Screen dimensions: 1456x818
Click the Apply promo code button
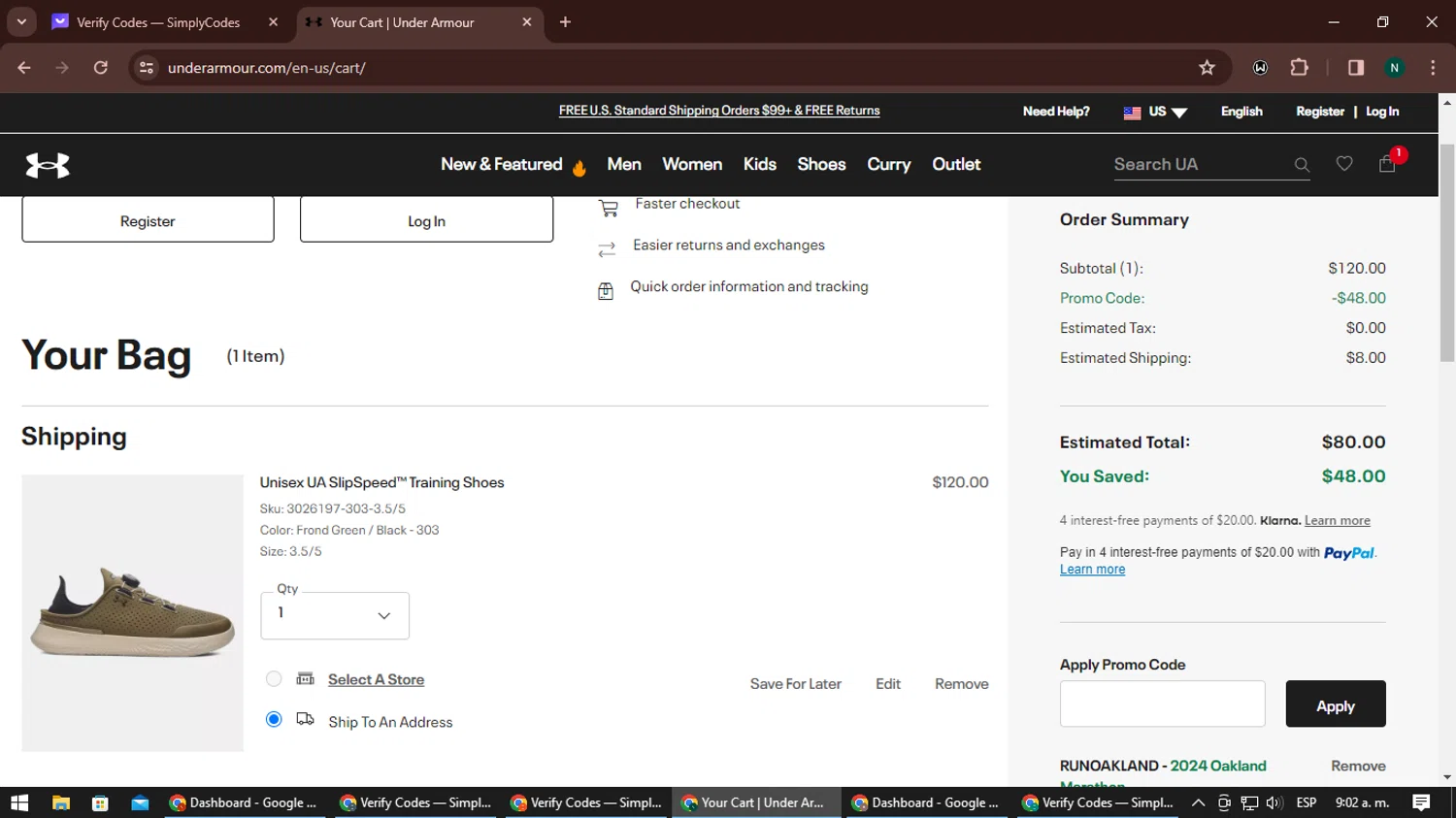click(x=1336, y=704)
